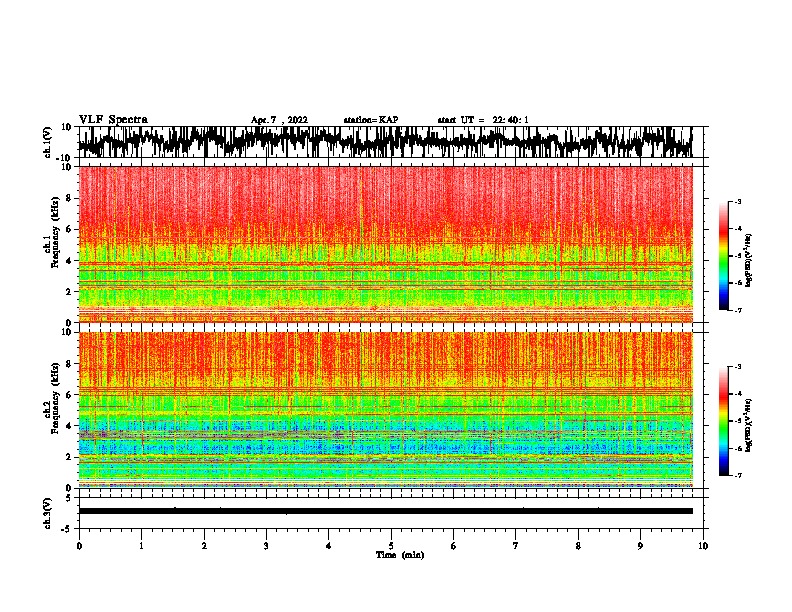The width and height of the screenshot is (792, 612).
Task: Click the "VLF Spectra" title text
Action: pos(113,120)
